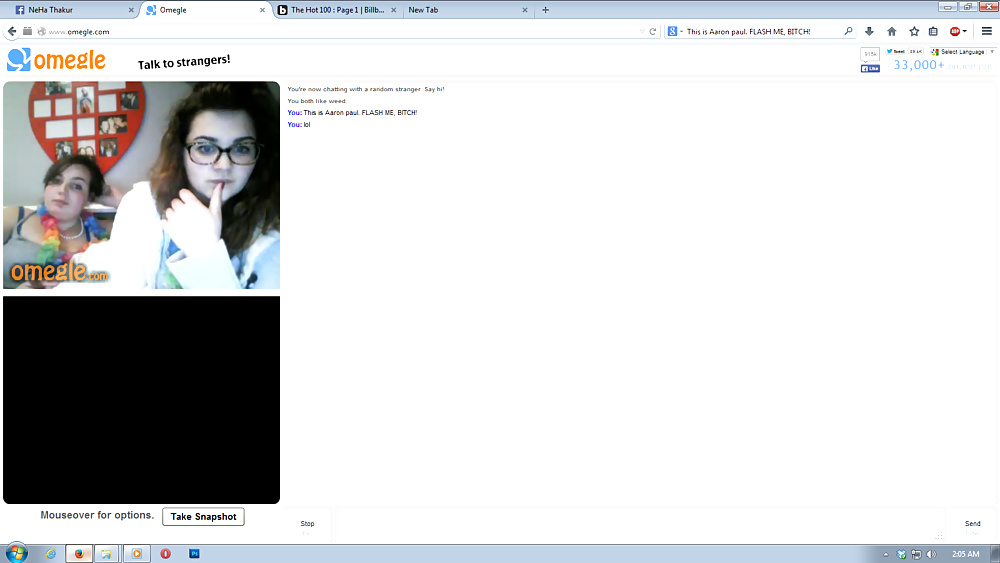
Task: Click the search magnifier icon in search bar
Action: coord(848,31)
